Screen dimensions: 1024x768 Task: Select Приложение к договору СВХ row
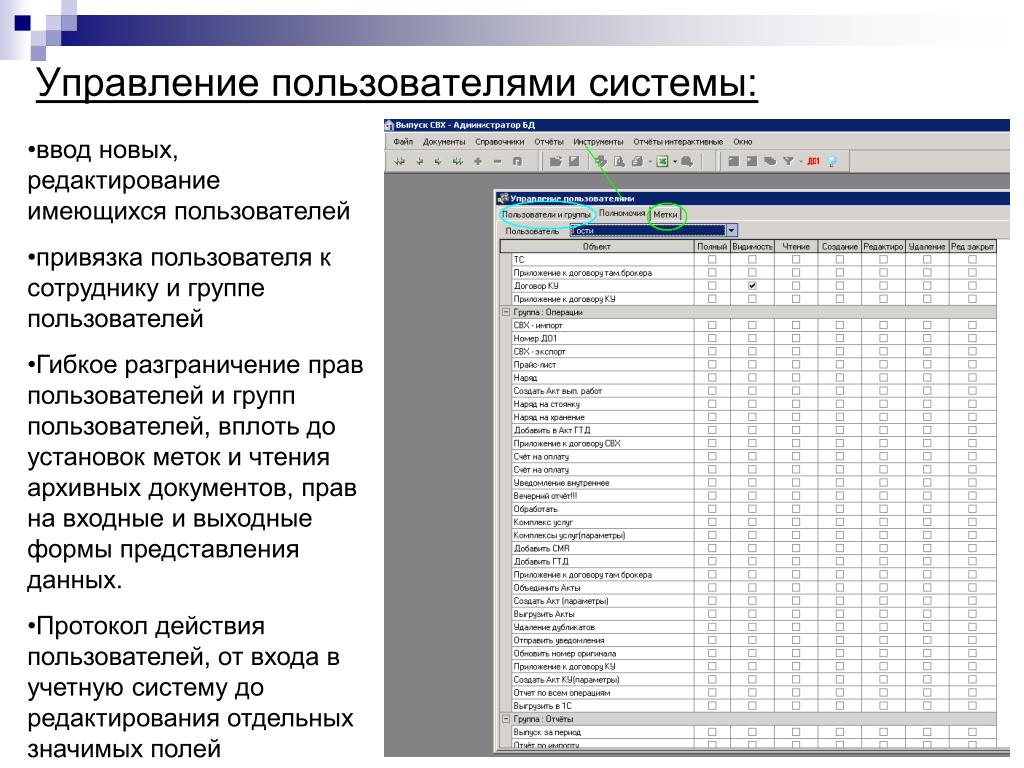pyautogui.click(x=602, y=443)
